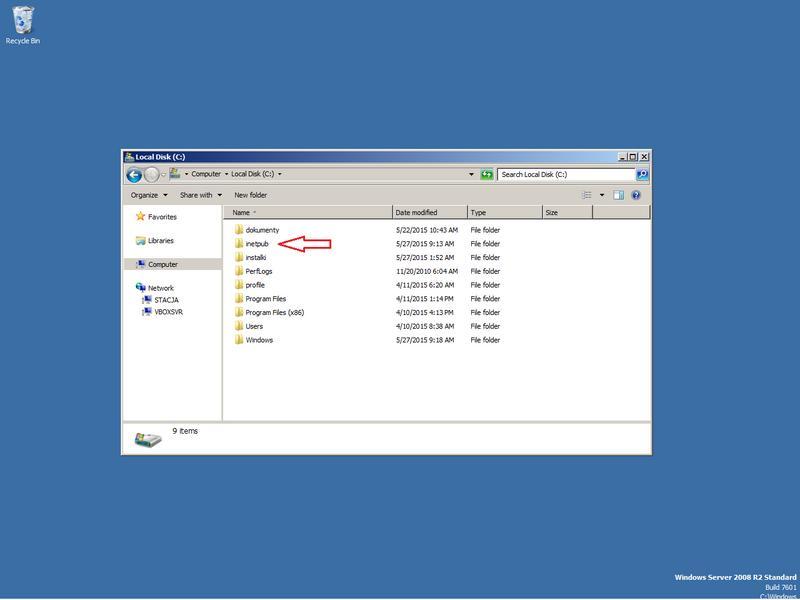Open the Recycle Bin desktop icon
This screenshot has height=600, width=800.
pyautogui.click(x=23, y=24)
